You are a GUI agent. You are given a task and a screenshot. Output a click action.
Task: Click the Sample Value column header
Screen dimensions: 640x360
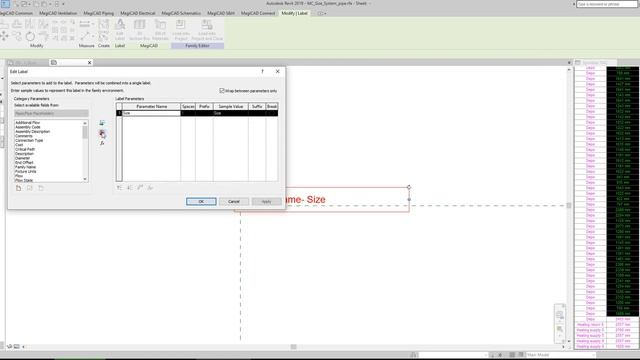pyautogui.click(x=231, y=107)
